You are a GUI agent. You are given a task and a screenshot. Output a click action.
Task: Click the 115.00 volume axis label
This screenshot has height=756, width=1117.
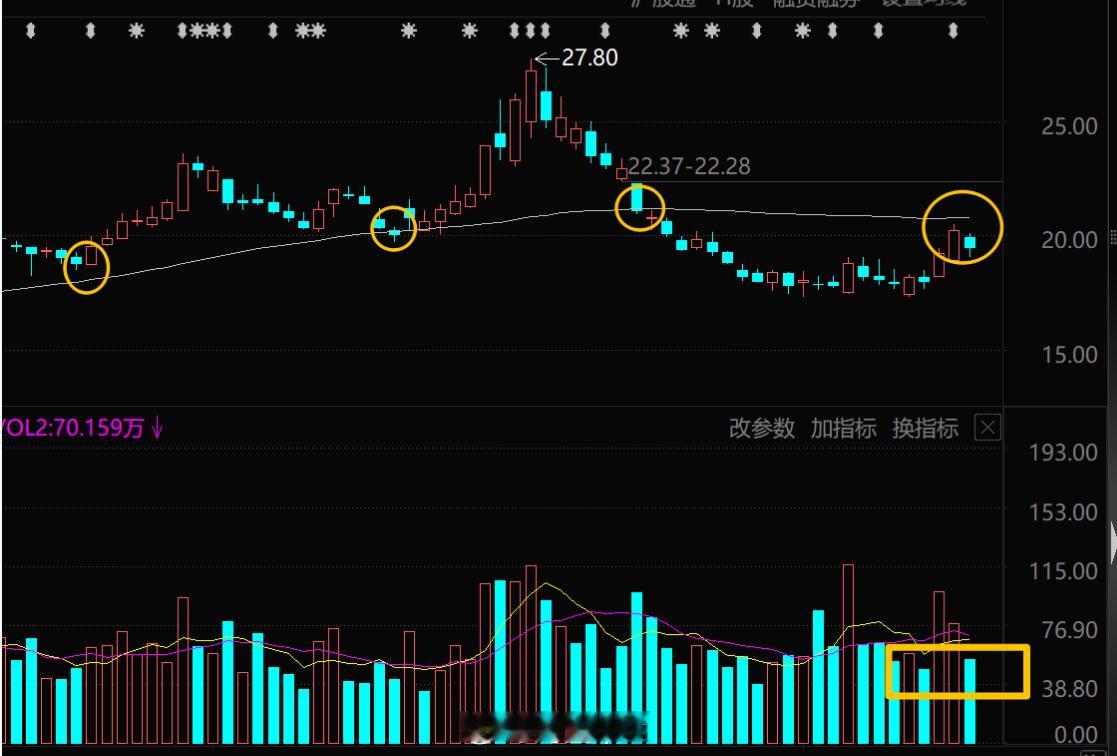click(1063, 571)
